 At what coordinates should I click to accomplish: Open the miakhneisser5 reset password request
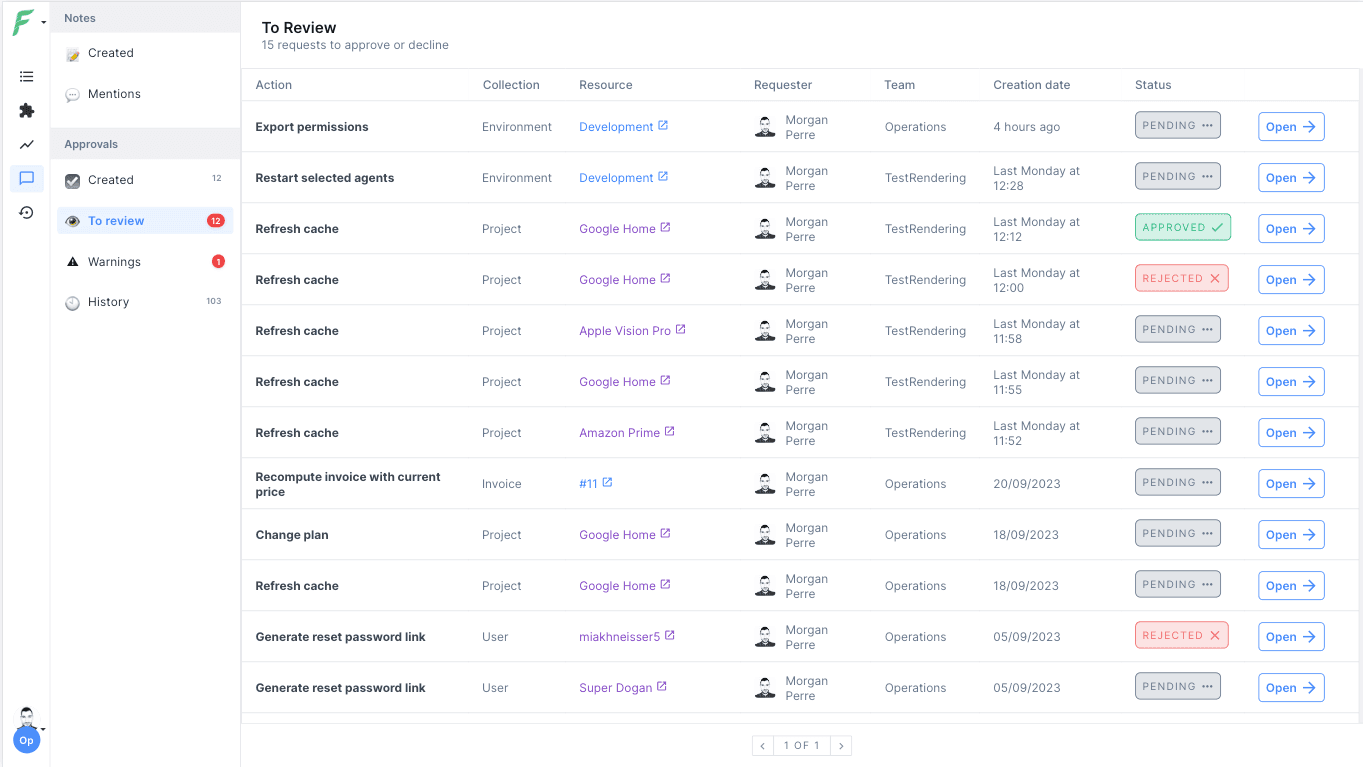coord(1291,637)
